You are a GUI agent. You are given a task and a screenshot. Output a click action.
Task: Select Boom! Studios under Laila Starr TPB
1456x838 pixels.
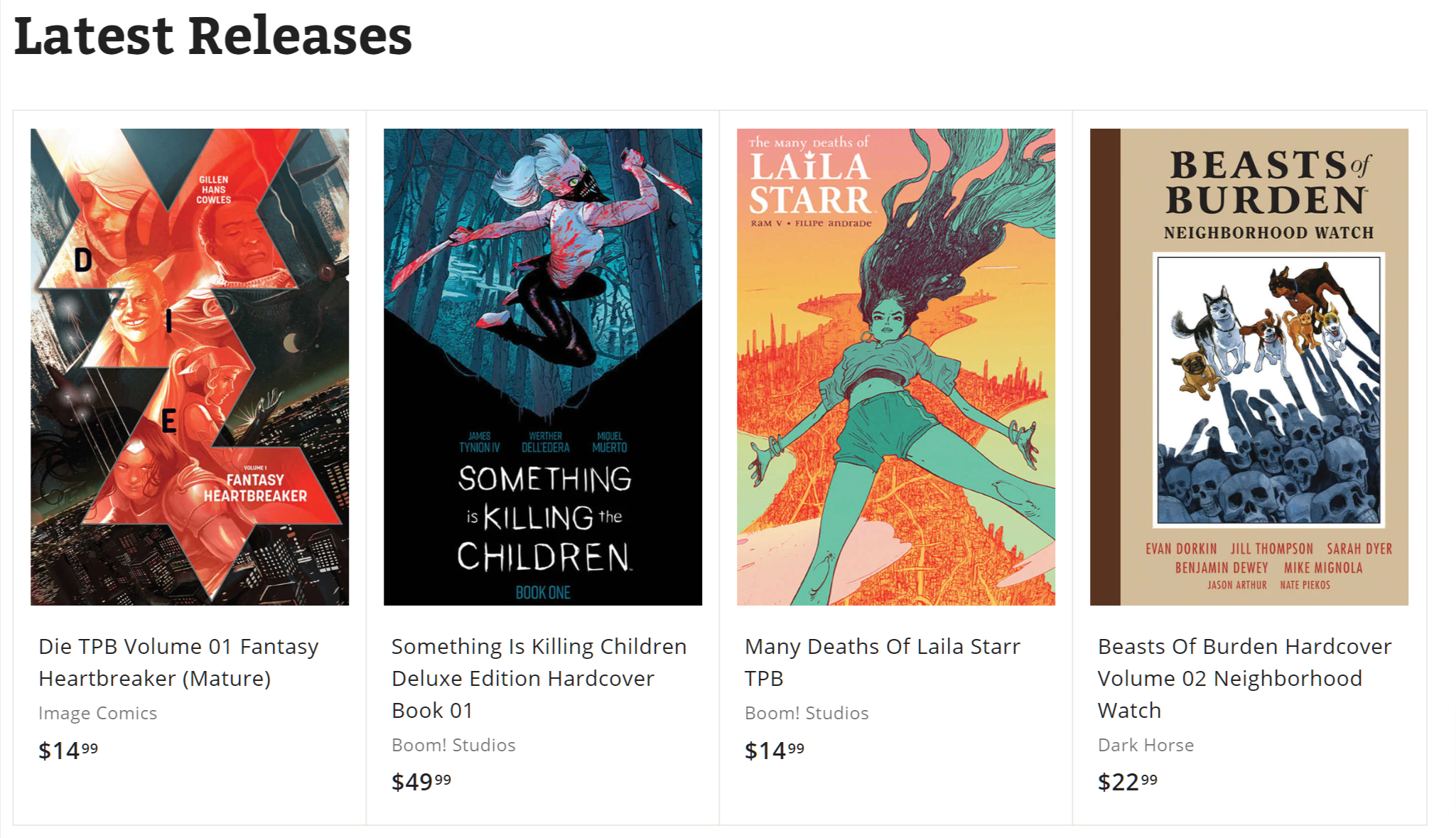point(807,713)
